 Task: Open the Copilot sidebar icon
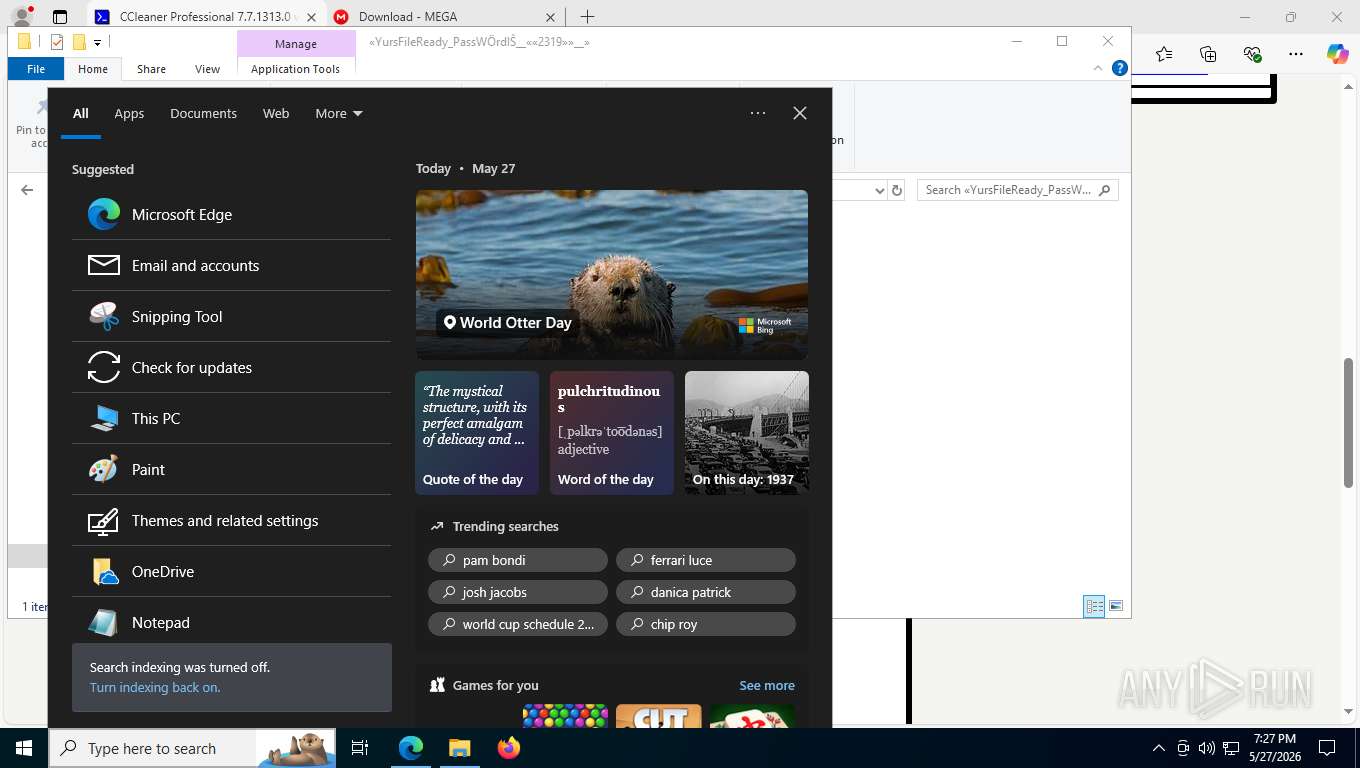(1338, 54)
